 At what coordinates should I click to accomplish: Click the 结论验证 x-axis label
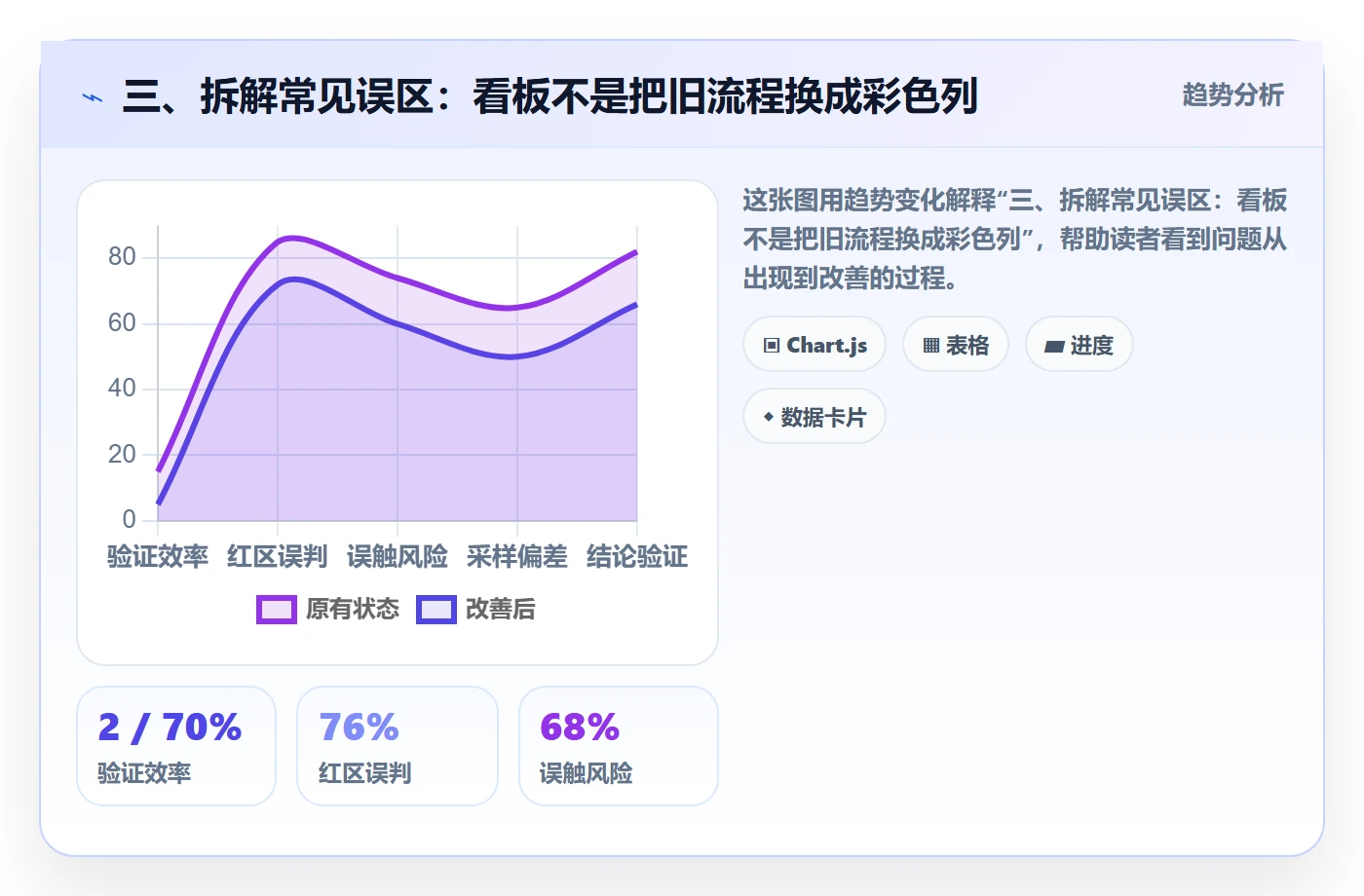pos(637,557)
